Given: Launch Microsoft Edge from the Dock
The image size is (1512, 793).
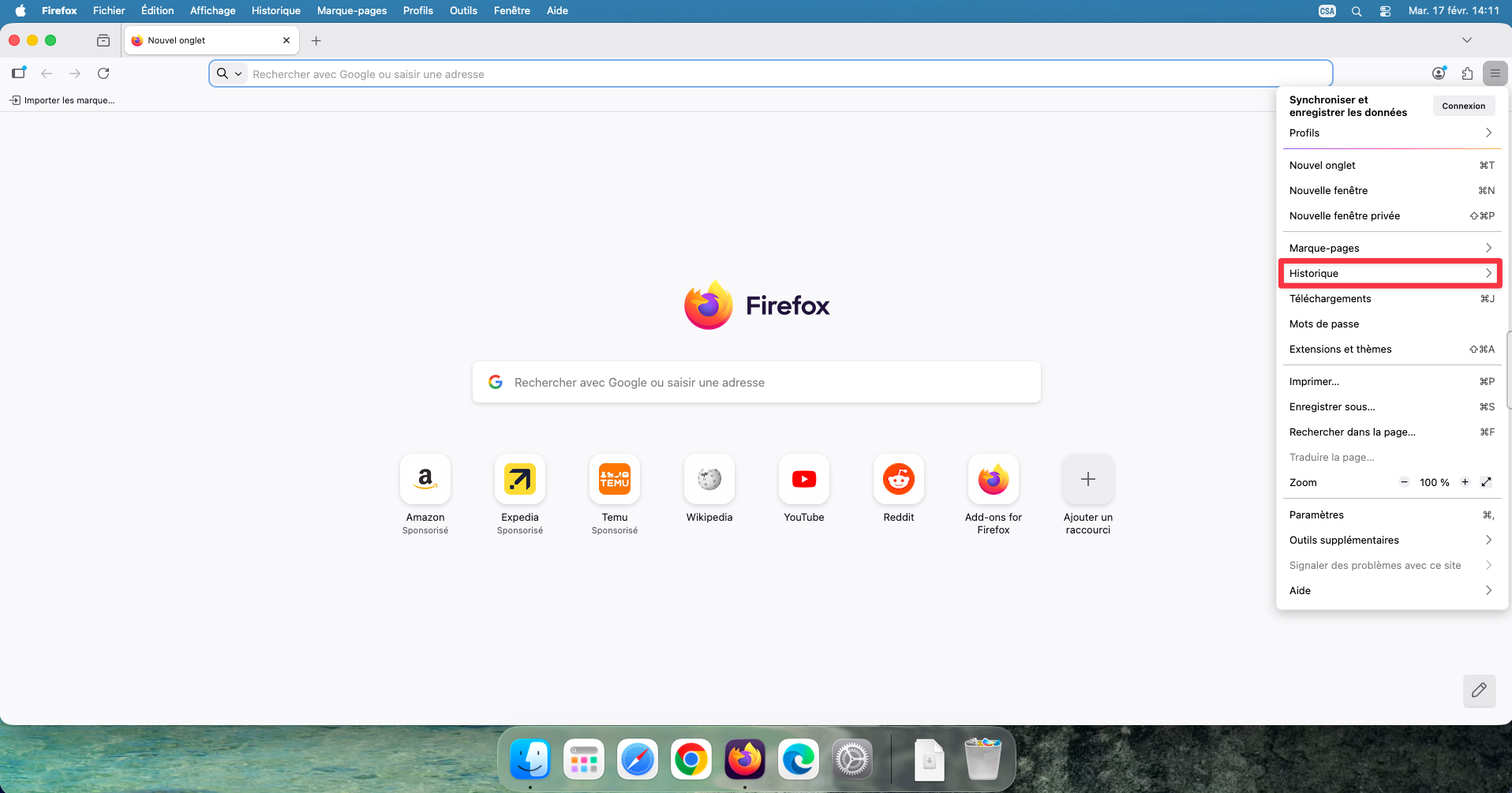Looking at the screenshot, I should pyautogui.click(x=799, y=760).
